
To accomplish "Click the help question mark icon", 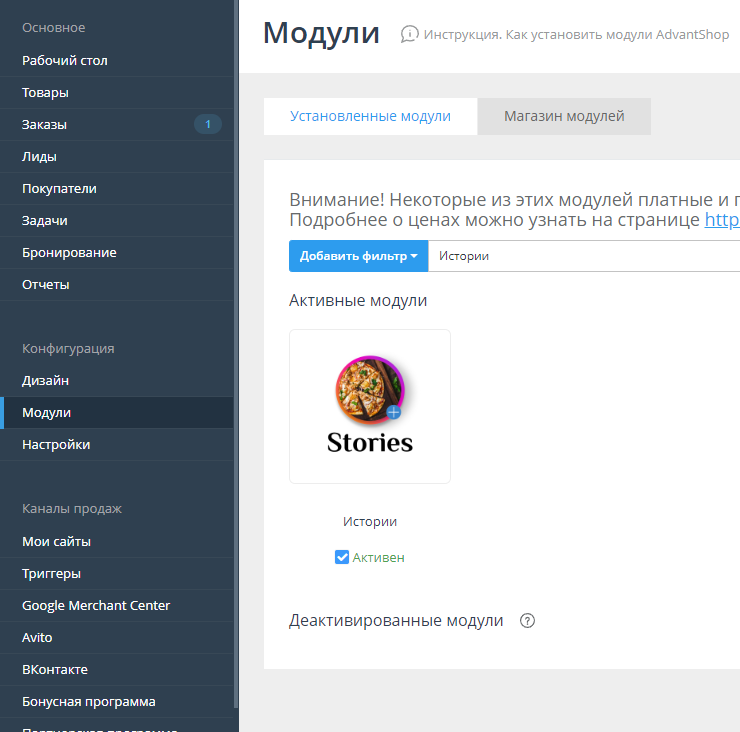I will pyautogui.click(x=528, y=621).
